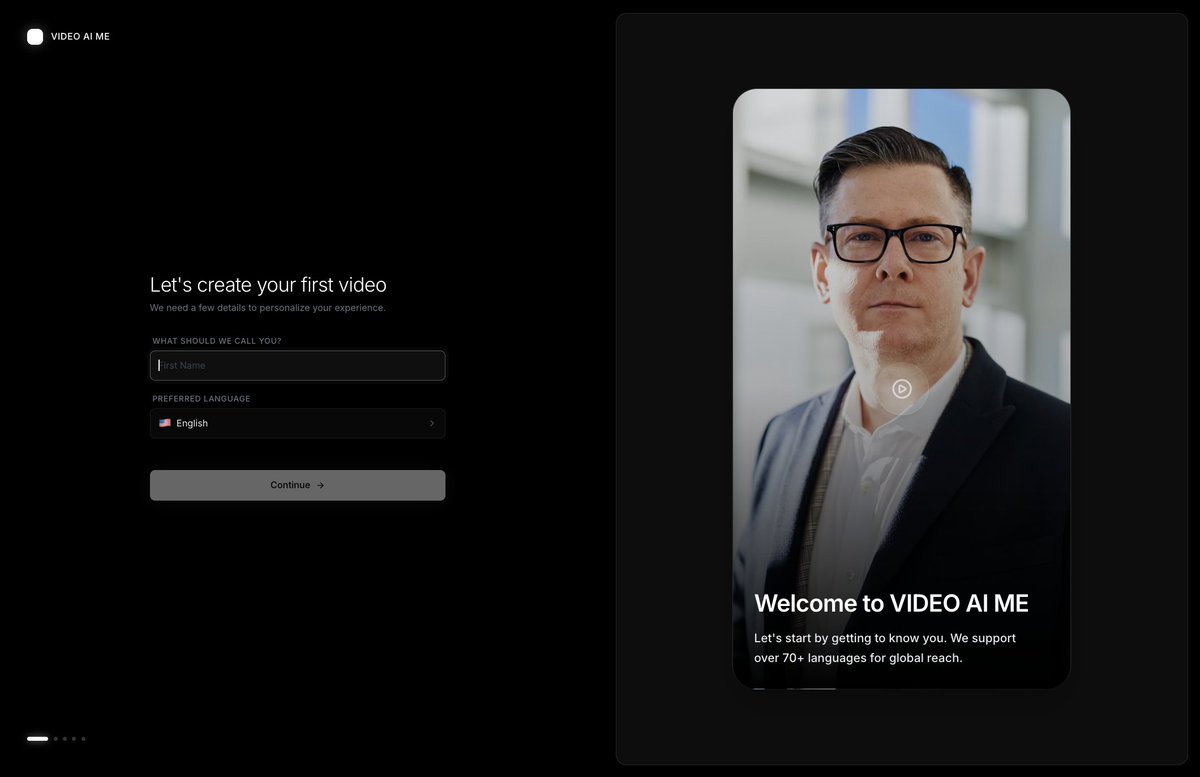Play the welcome video preview
This screenshot has width=1200, height=777.
coord(902,389)
